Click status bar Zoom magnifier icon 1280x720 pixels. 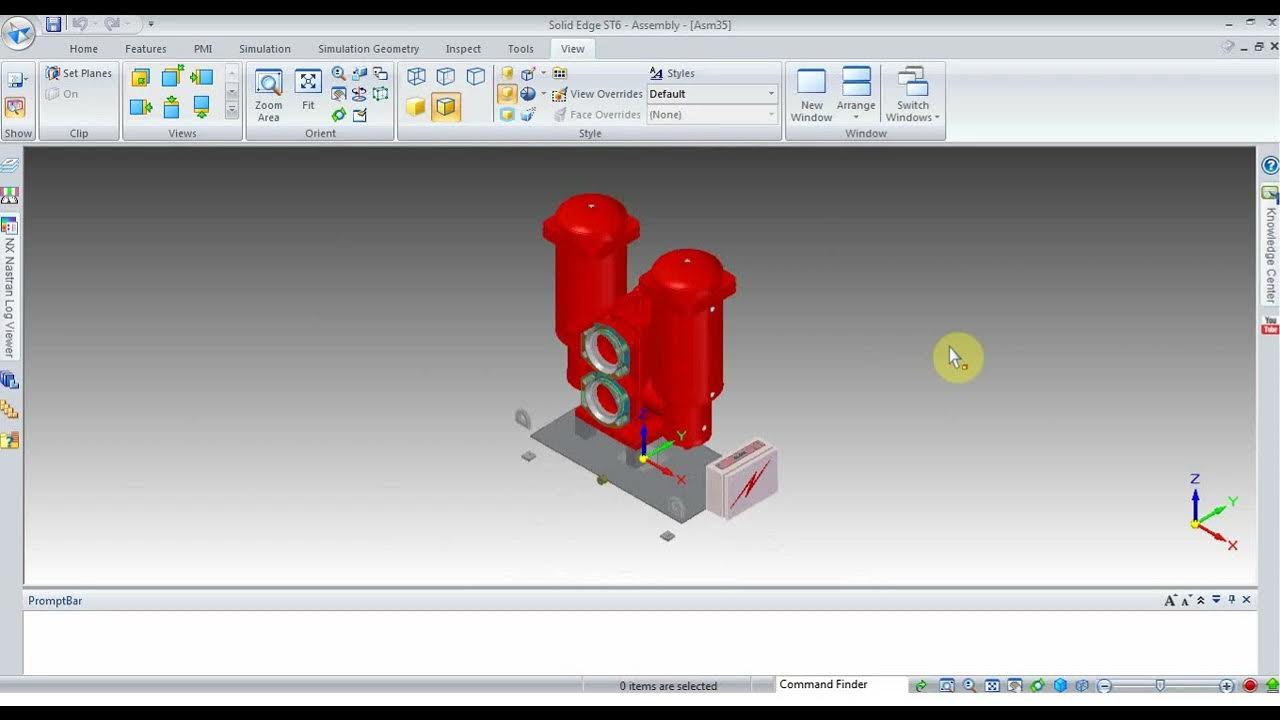pos(970,686)
